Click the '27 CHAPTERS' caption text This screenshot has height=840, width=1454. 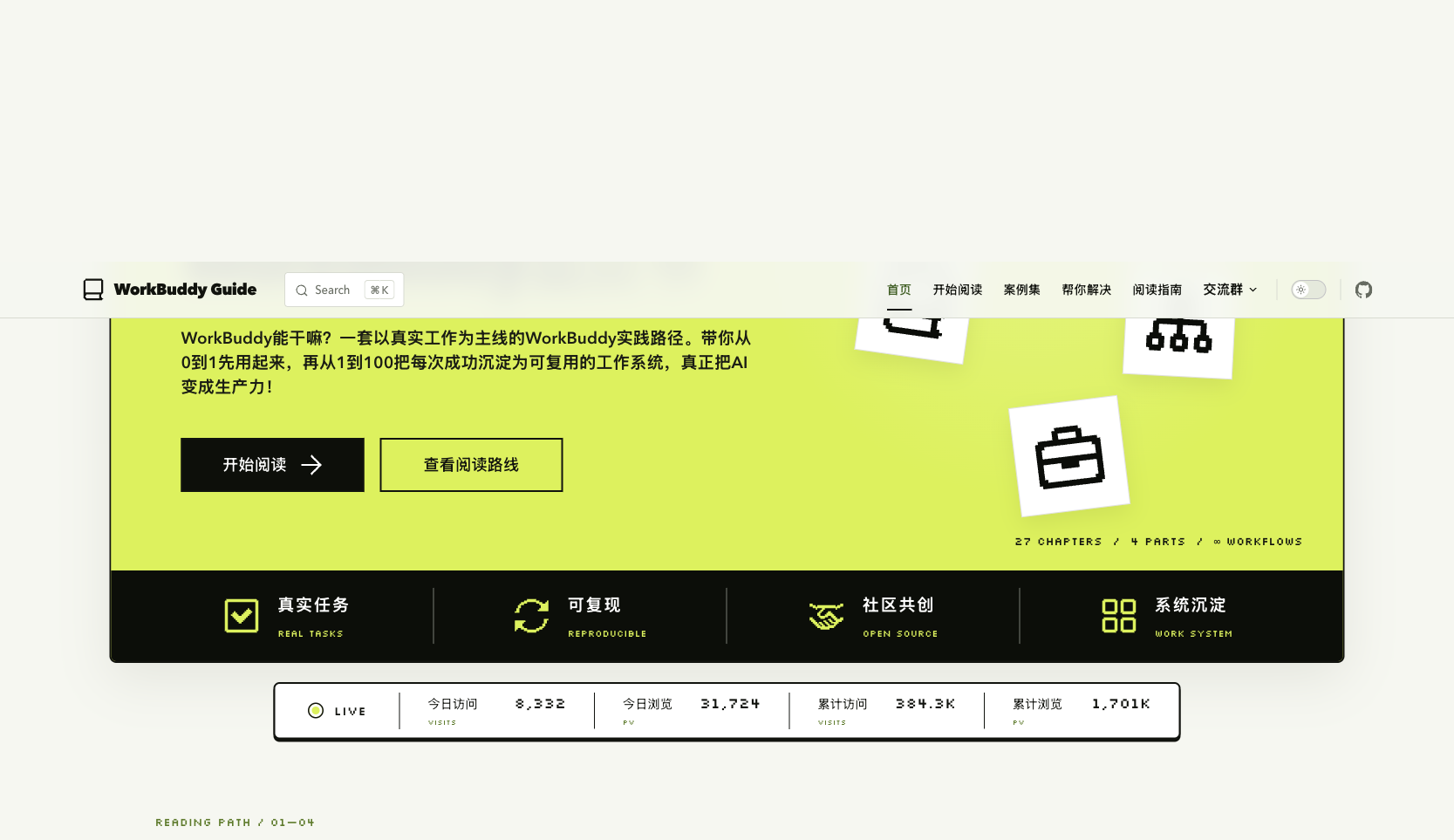(1058, 542)
